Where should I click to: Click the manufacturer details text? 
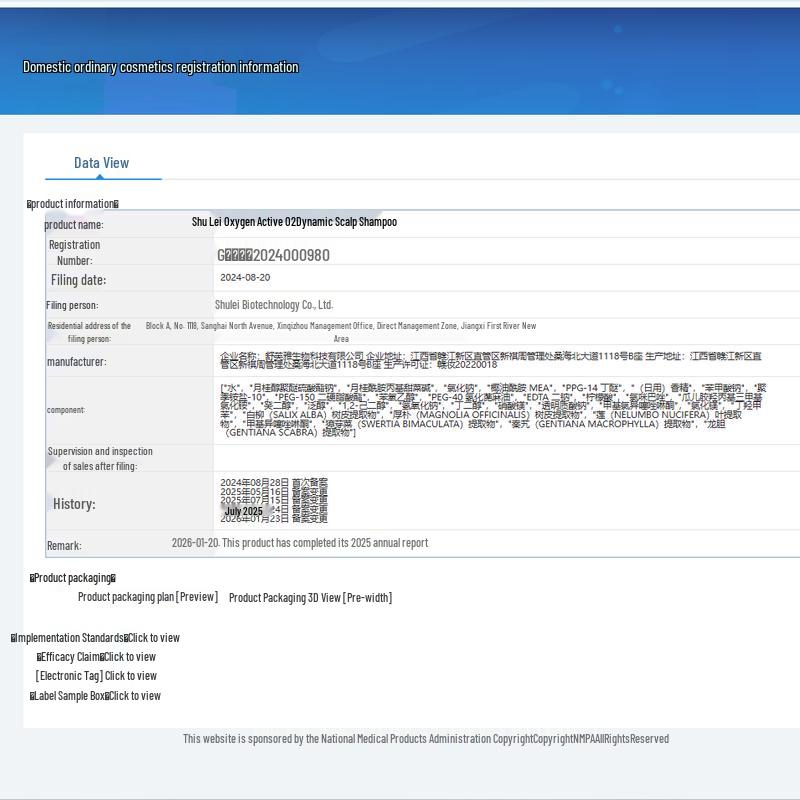[491, 360]
